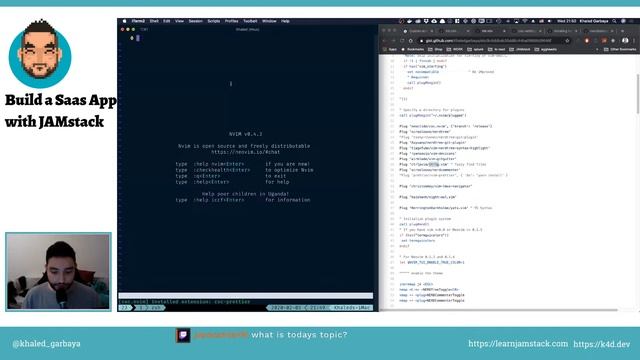Open the Window menu
Screen dimensions: 640x360
[x=269, y=21]
